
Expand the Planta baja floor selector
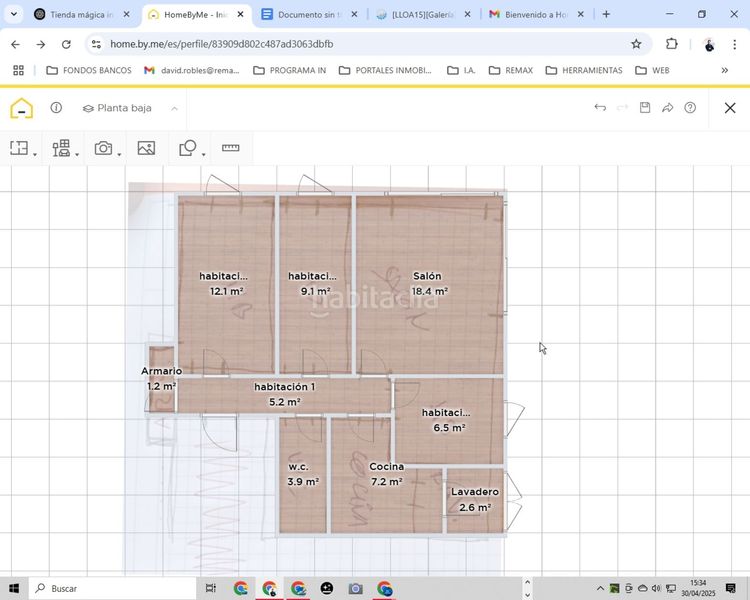coord(130,108)
